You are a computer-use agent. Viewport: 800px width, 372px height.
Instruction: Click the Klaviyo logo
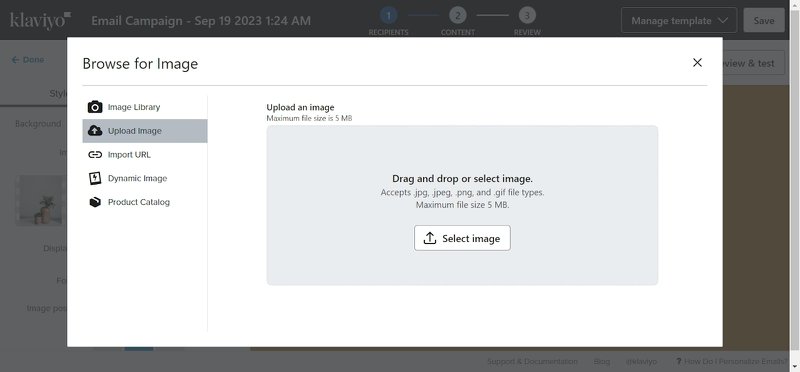pyautogui.click(x=40, y=20)
